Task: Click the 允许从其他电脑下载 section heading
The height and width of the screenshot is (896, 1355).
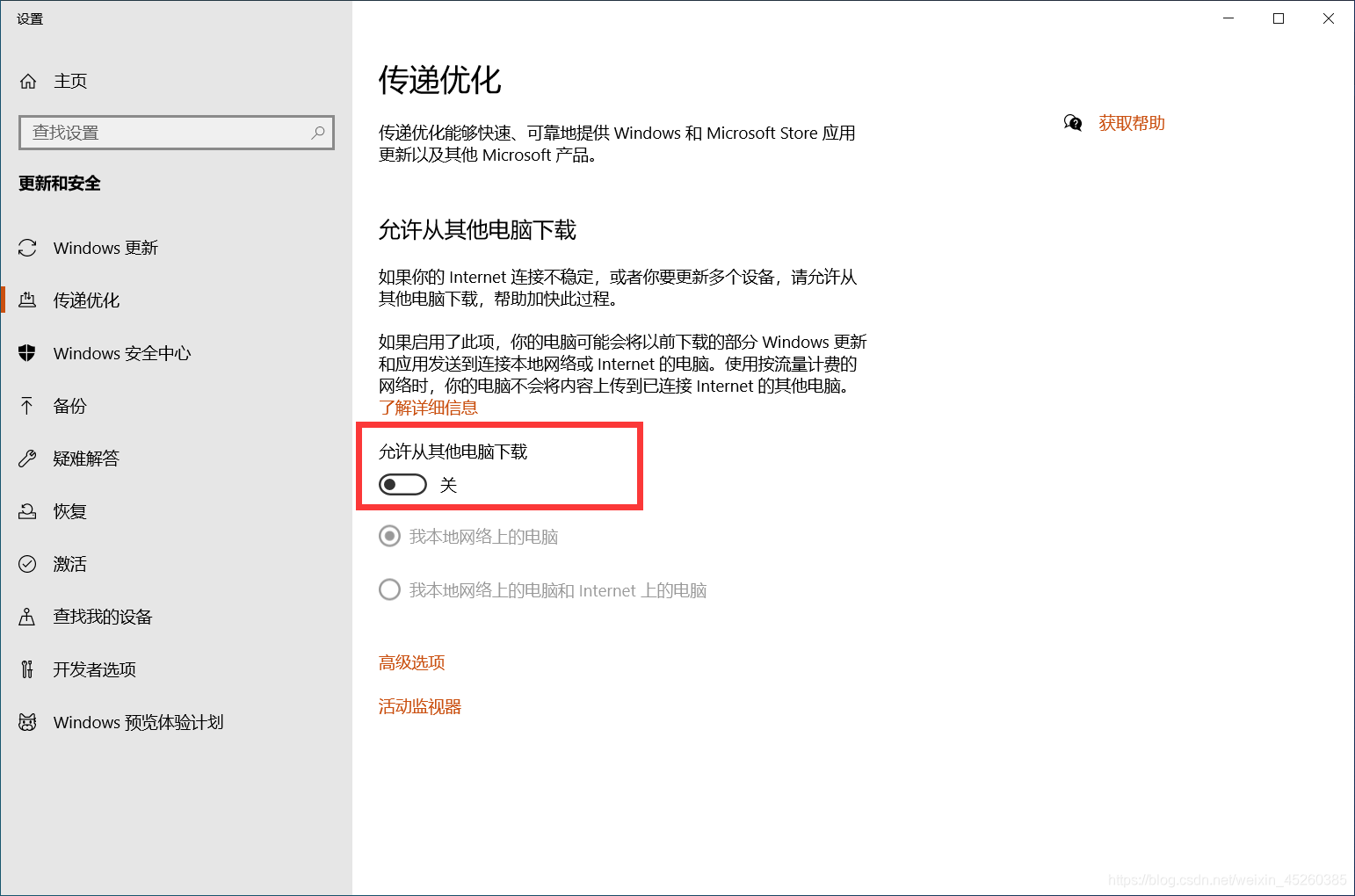Action: pos(477,230)
